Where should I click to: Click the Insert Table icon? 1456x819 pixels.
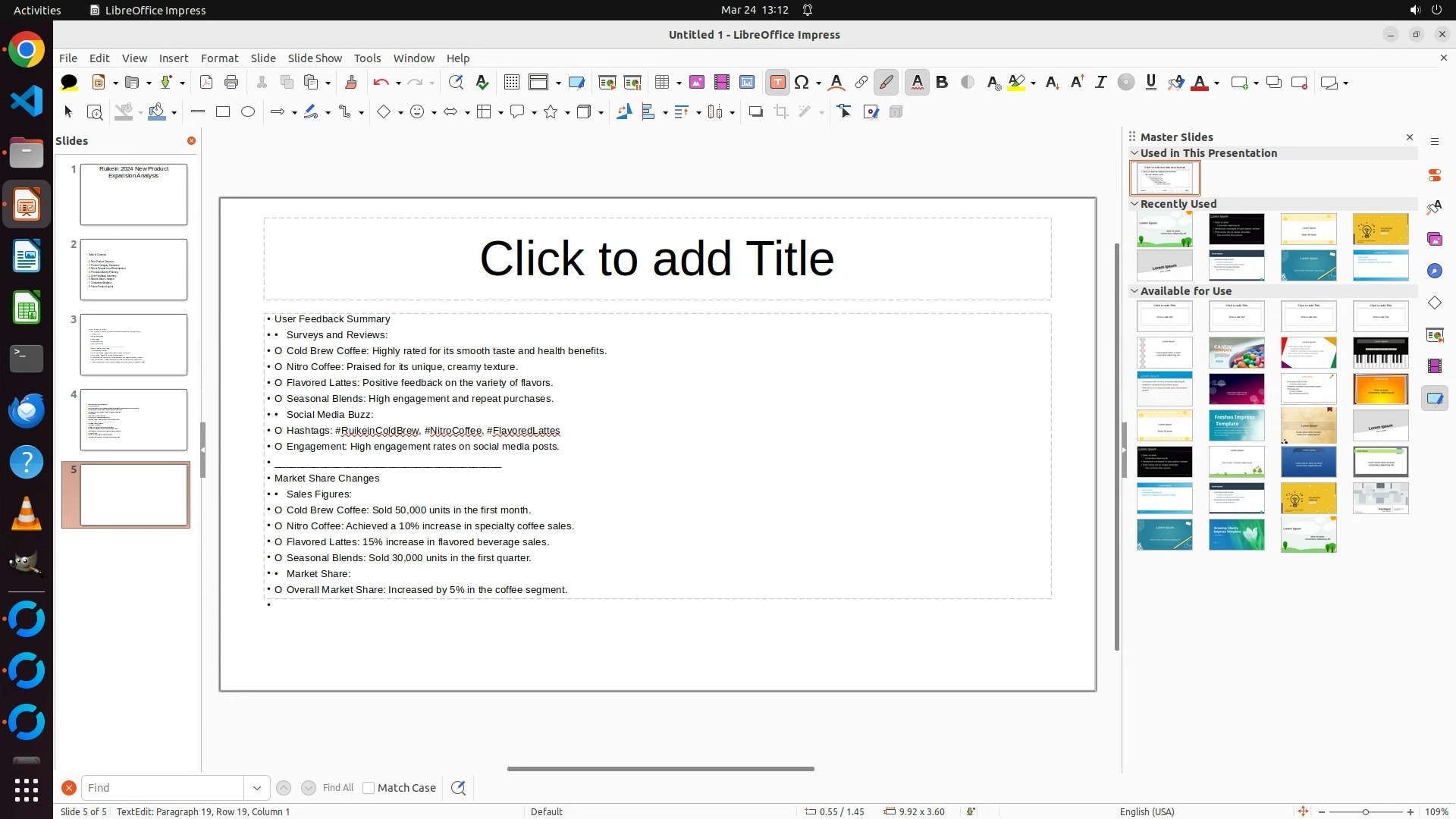[x=662, y=83]
